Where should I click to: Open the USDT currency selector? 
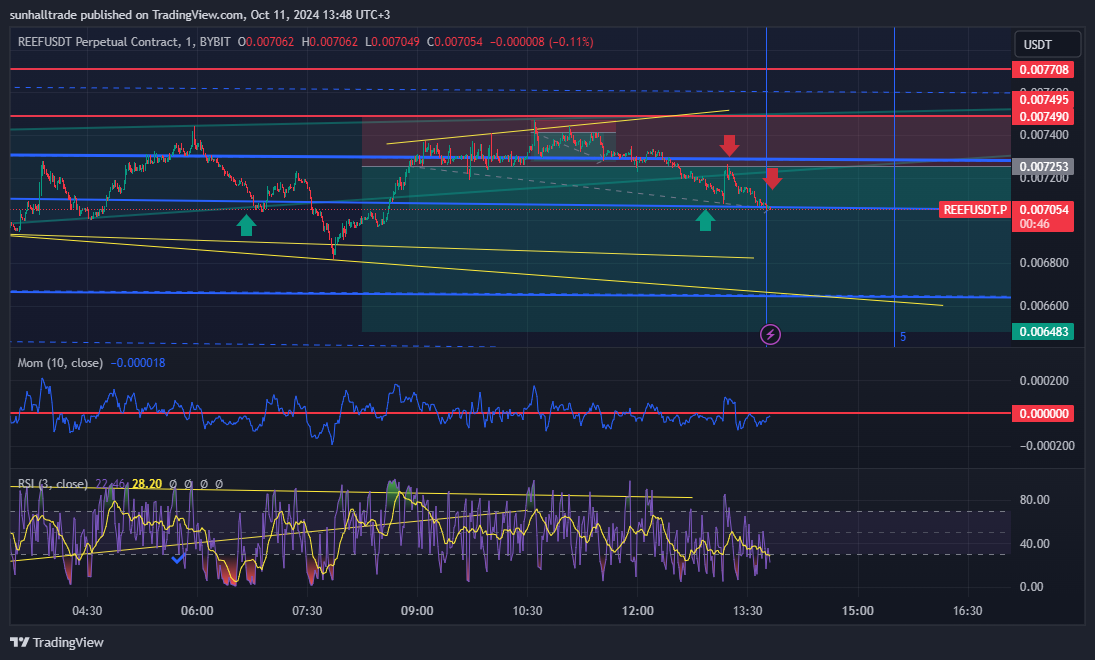pyautogui.click(x=1047, y=44)
